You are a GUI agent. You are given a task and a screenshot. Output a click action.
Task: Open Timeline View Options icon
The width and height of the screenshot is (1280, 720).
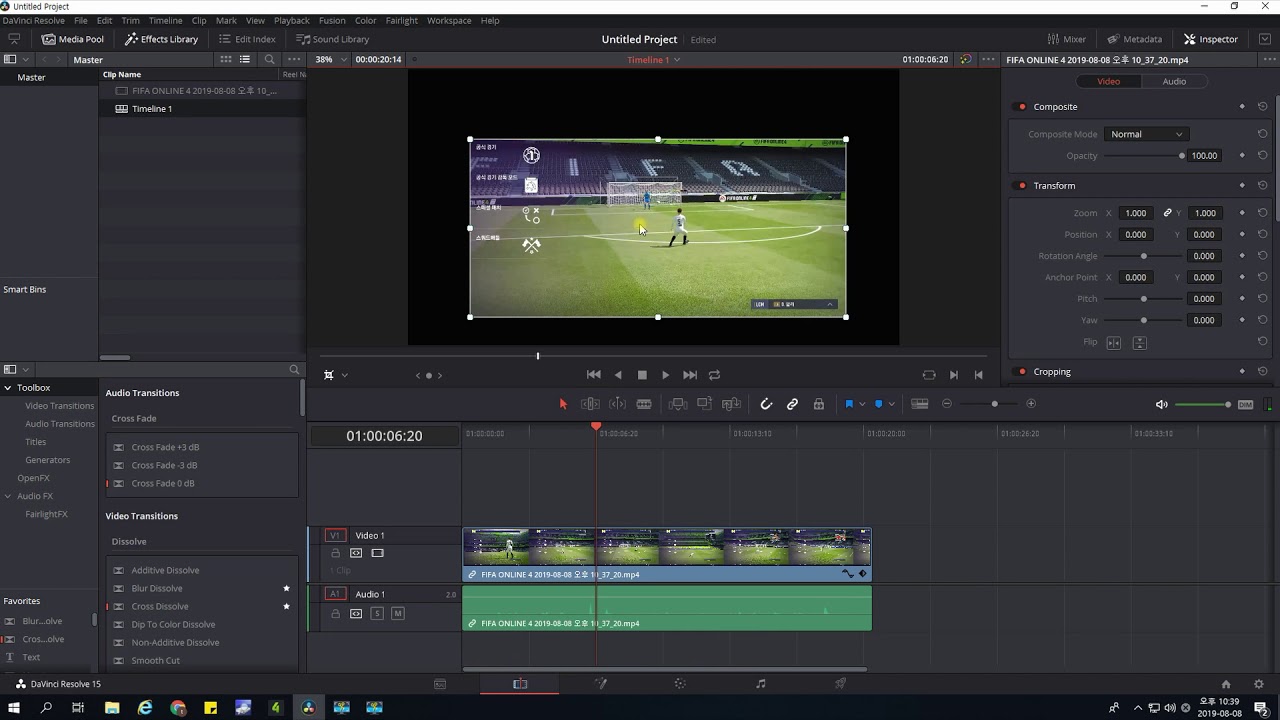pyautogui.click(x=920, y=404)
